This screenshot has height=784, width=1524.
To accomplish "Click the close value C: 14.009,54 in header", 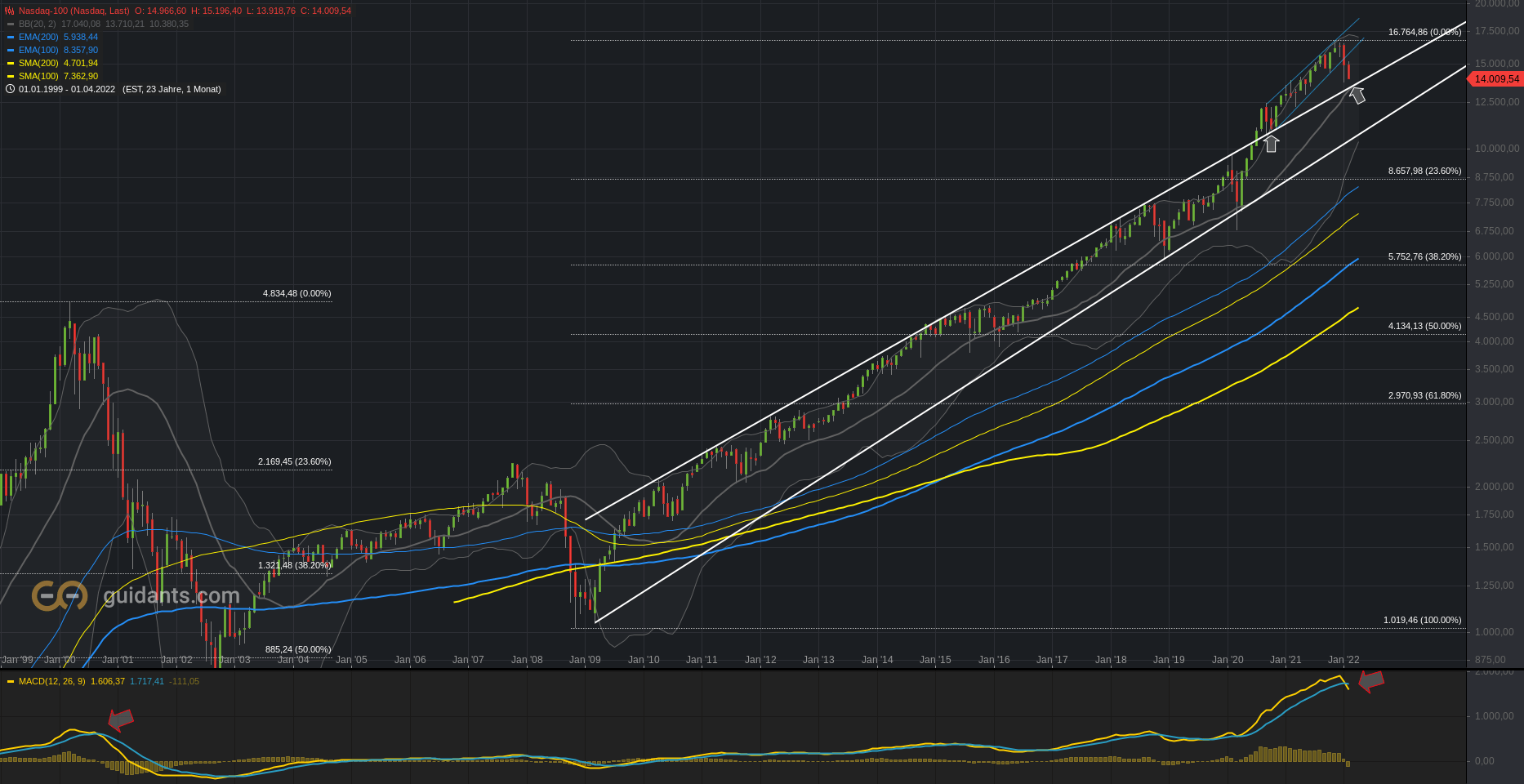I will click(x=326, y=11).
